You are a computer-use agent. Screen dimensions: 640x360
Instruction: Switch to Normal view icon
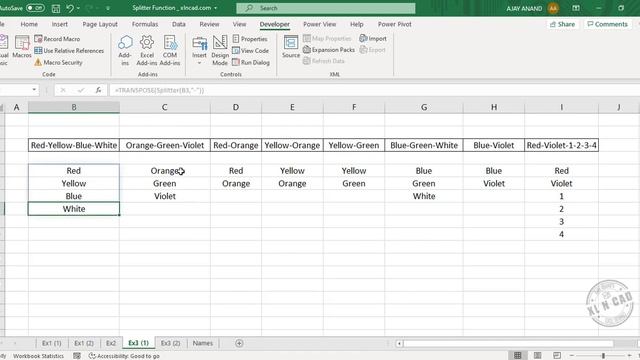pyautogui.click(x=518, y=356)
